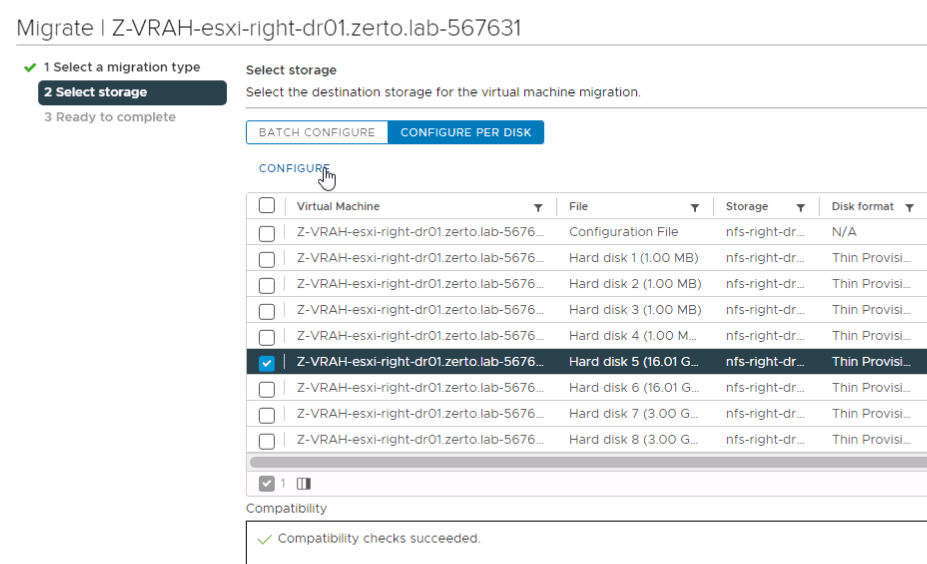Click the Virtual Machine column filter icon
This screenshot has width=927, height=564.
[538, 207]
